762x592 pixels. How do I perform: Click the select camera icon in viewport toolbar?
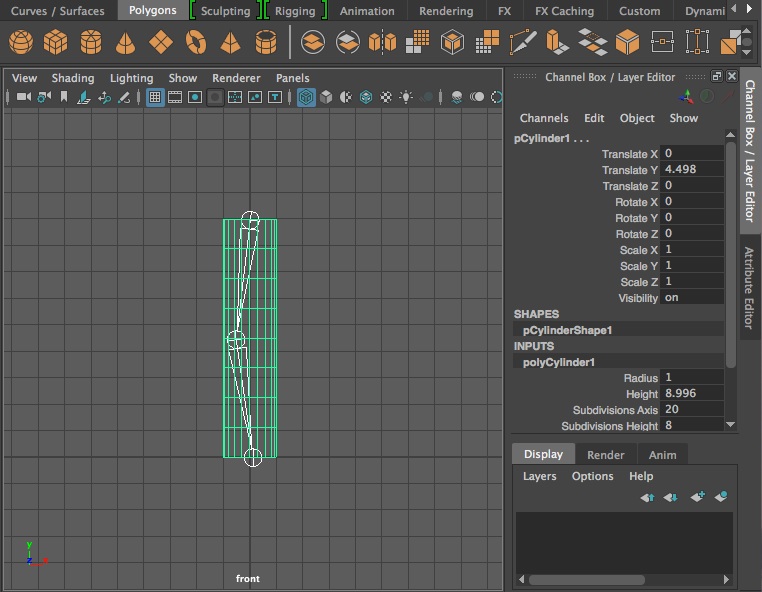tap(23, 97)
